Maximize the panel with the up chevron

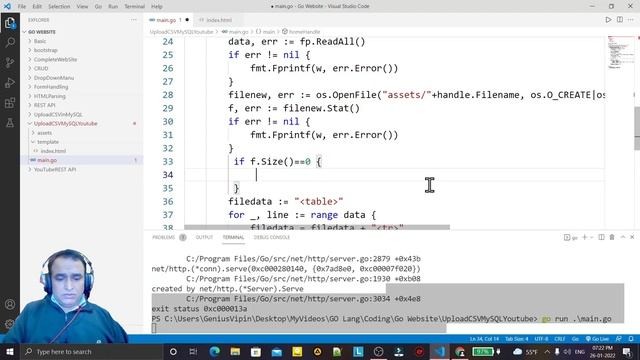coord(622,237)
